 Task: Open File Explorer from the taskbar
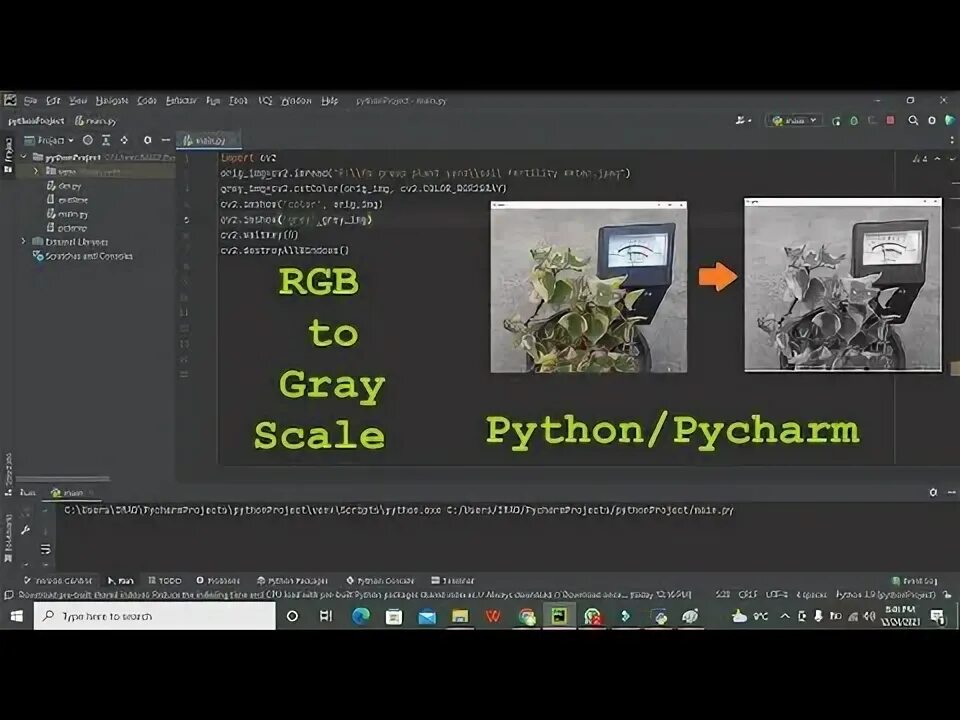point(460,616)
